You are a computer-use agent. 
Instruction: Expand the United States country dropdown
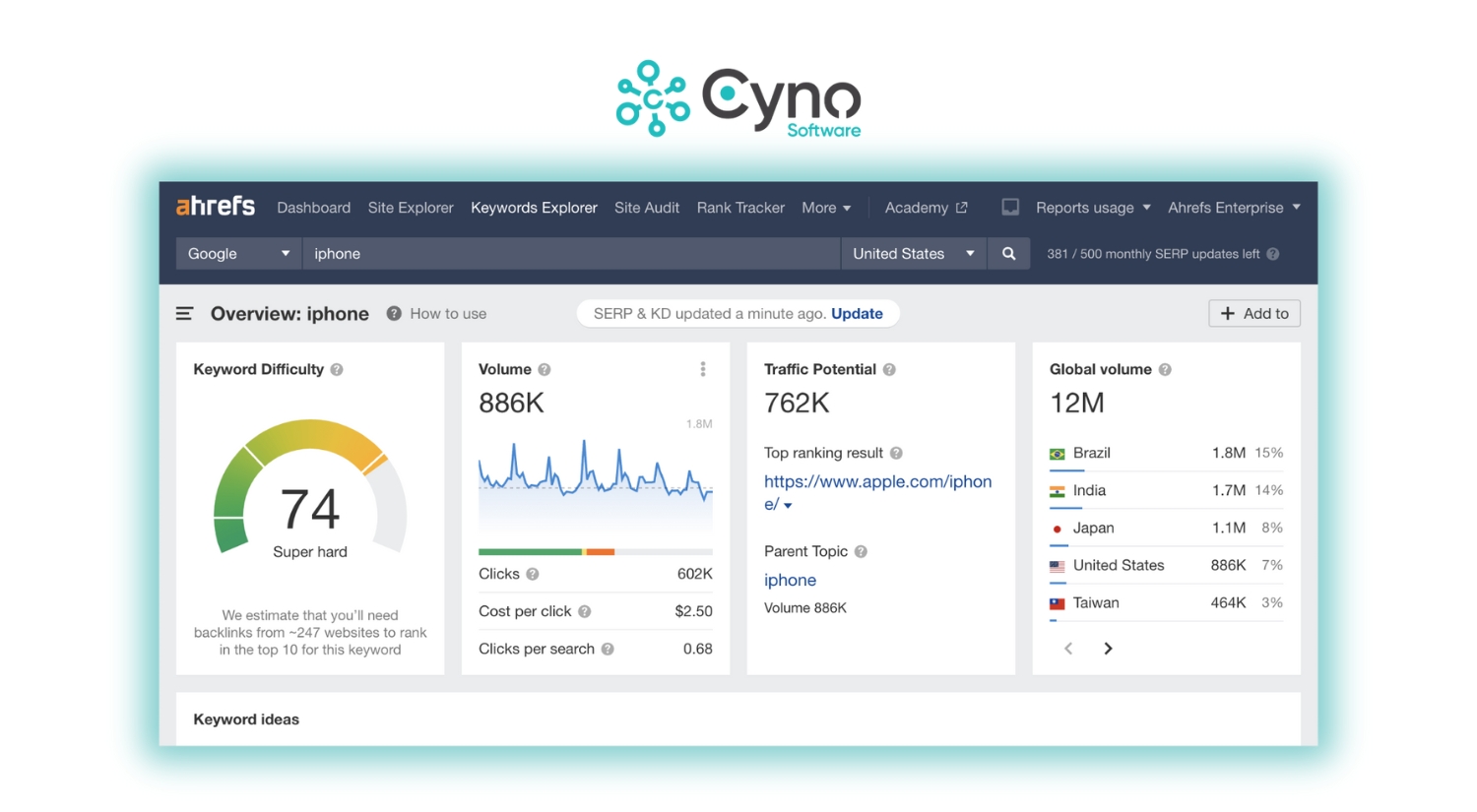point(913,254)
